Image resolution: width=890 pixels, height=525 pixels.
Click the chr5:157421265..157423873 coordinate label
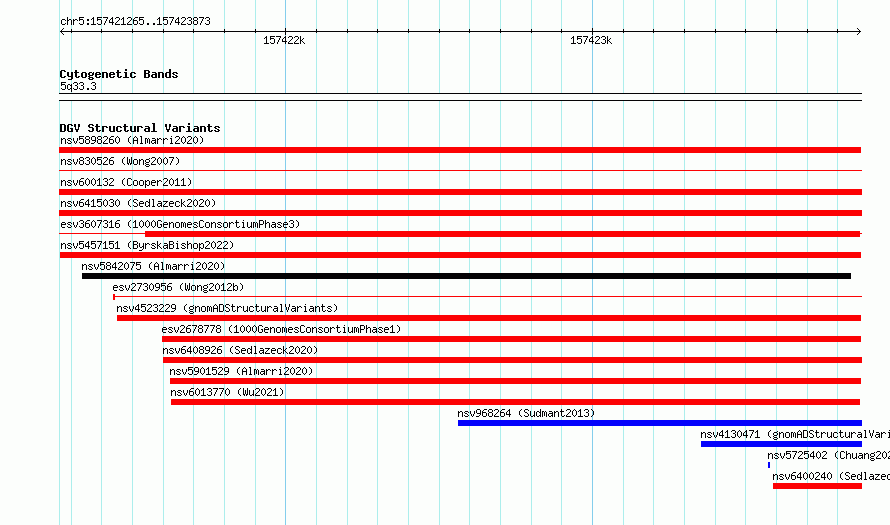click(x=135, y=21)
